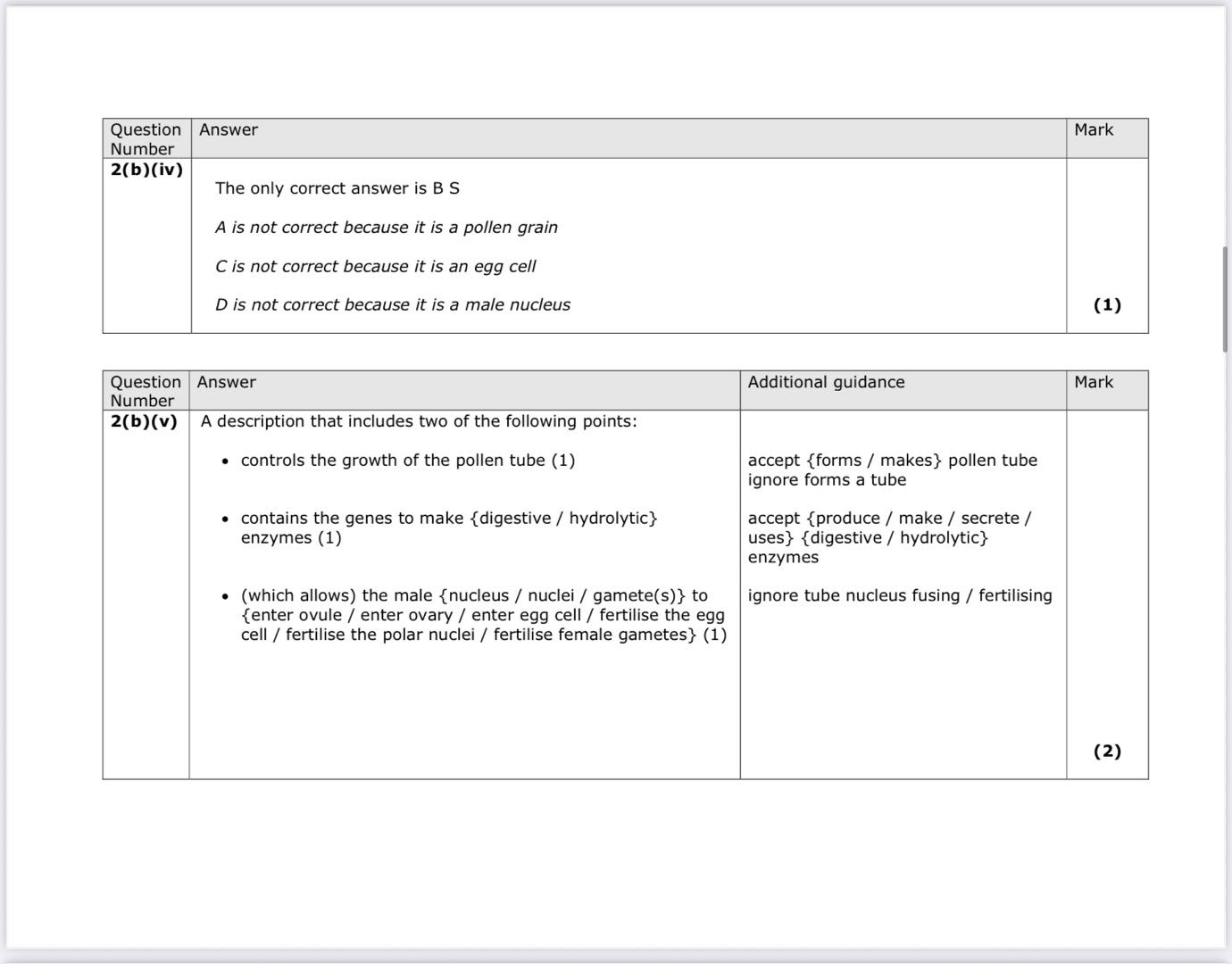This screenshot has width=1232, height=964.
Task: Click the line 'A is not correct' about pollen grain
Action: point(386,228)
